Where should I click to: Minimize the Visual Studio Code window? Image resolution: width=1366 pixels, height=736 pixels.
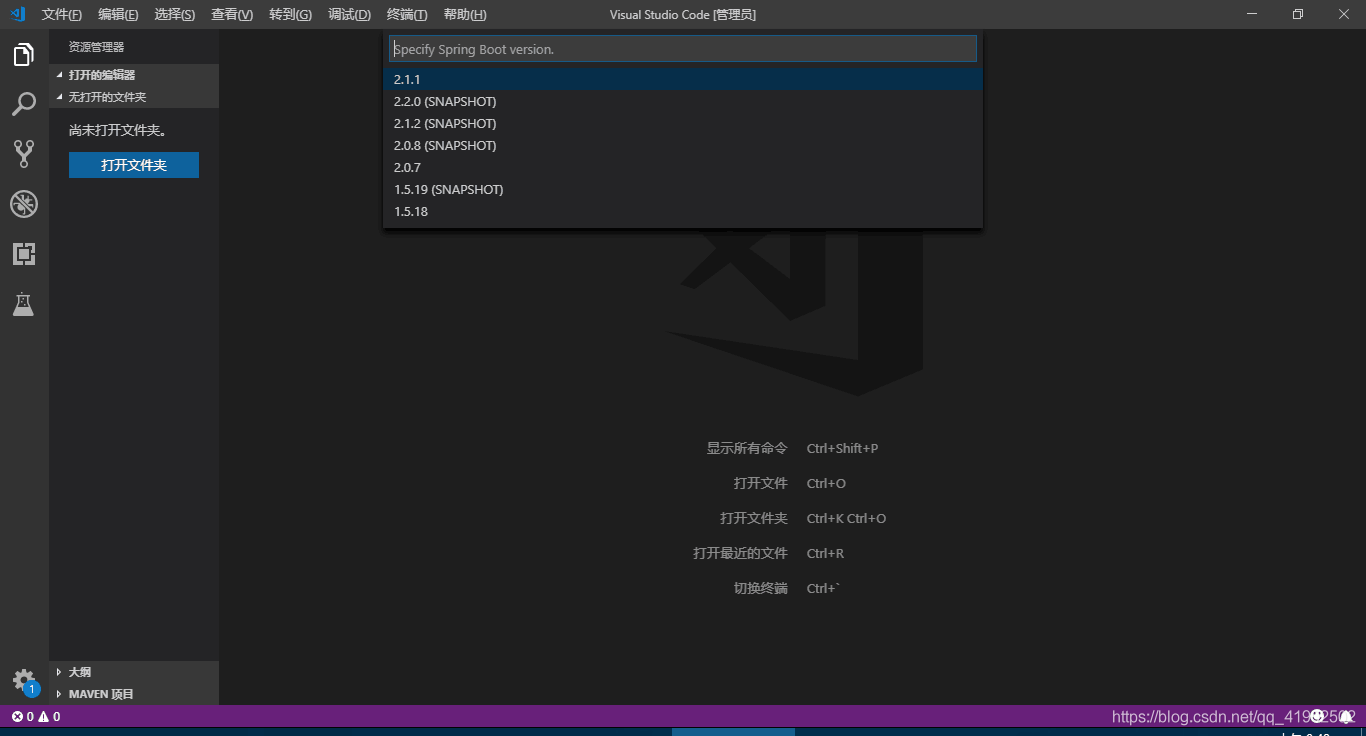point(1252,14)
